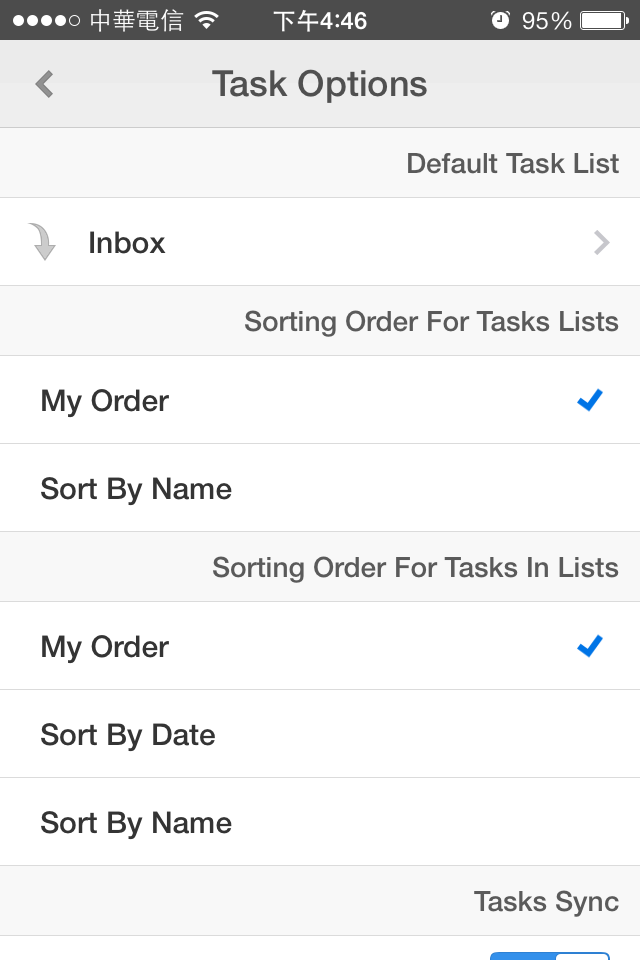This screenshot has width=640, height=960.
Task: Expand the Inbox row chevron
Action: tap(601, 242)
